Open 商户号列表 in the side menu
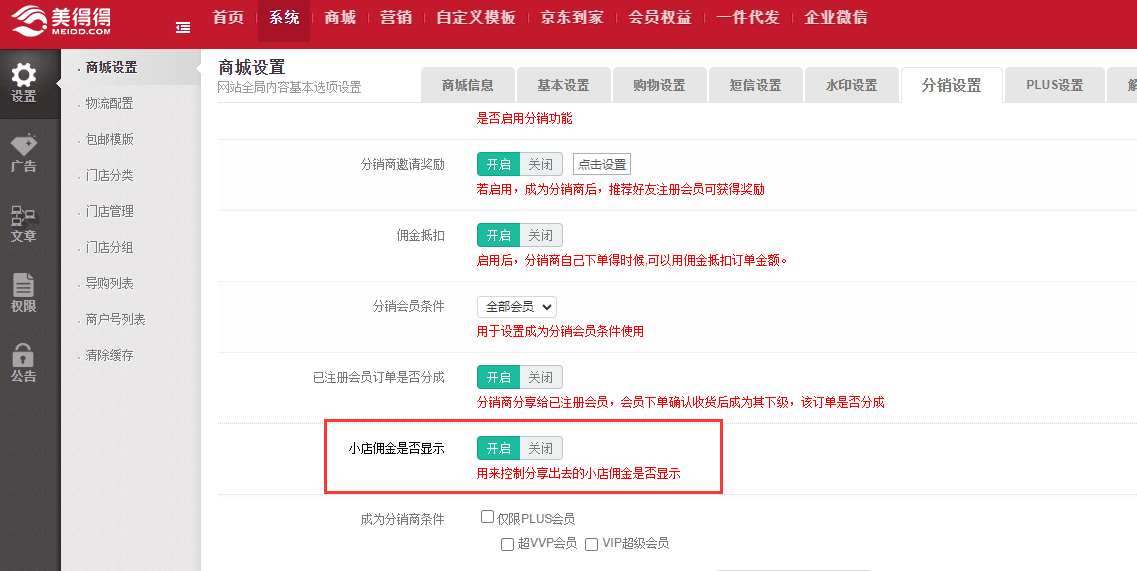 click(115, 319)
